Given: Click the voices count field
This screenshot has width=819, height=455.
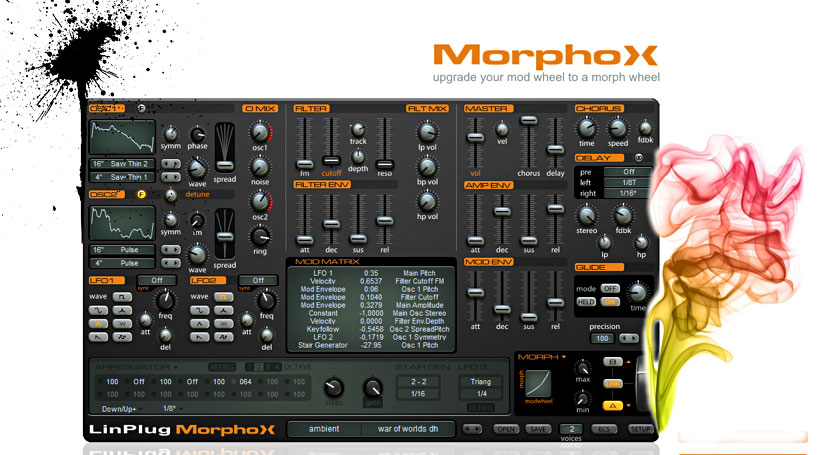Looking at the screenshot, I should 571,429.
